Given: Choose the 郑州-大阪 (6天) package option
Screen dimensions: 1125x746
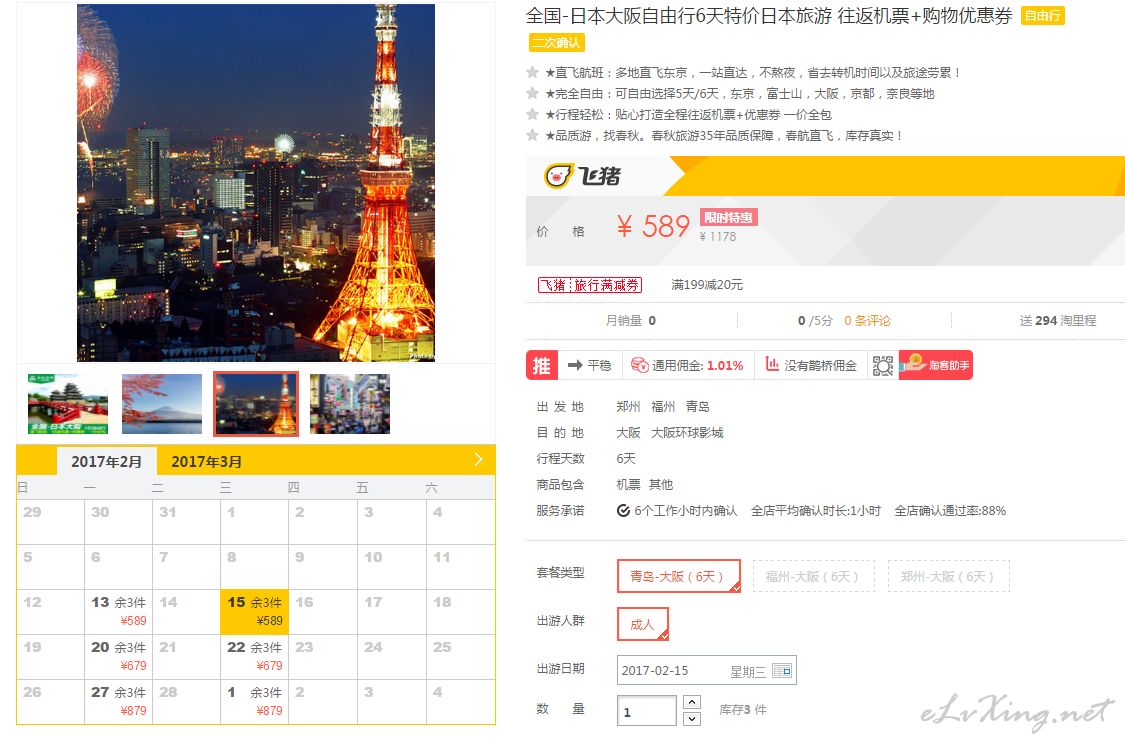Looking at the screenshot, I should pos(949,576).
